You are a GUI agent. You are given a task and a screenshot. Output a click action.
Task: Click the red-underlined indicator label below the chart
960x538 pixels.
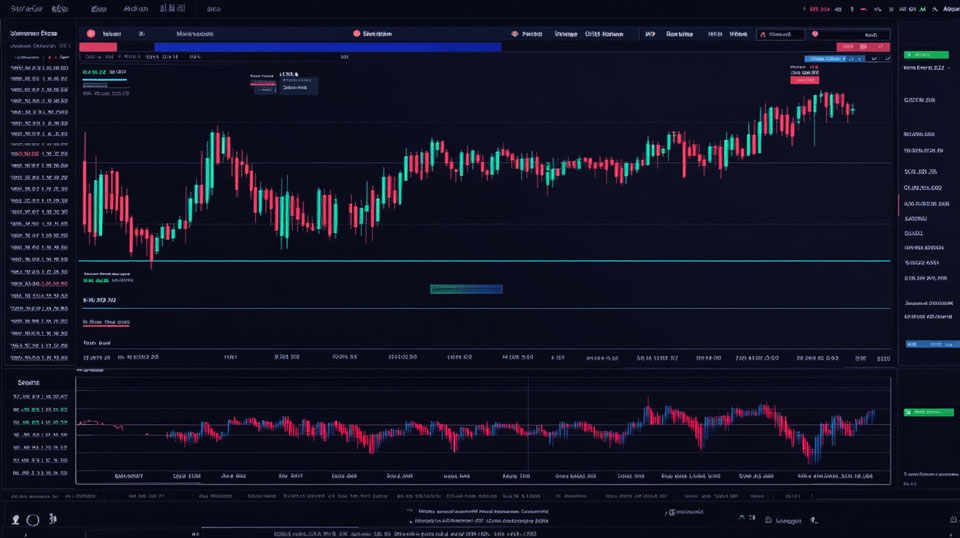(106, 322)
